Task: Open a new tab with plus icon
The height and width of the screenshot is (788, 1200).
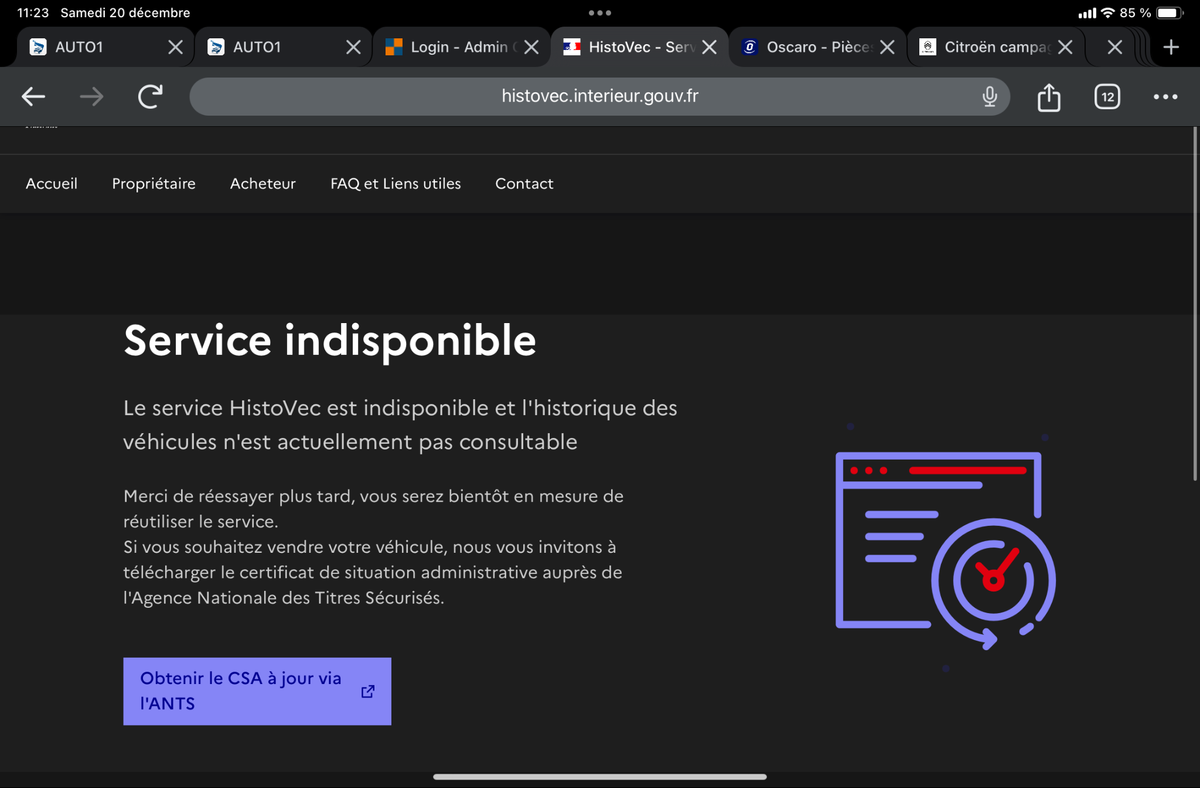Action: tap(1172, 47)
